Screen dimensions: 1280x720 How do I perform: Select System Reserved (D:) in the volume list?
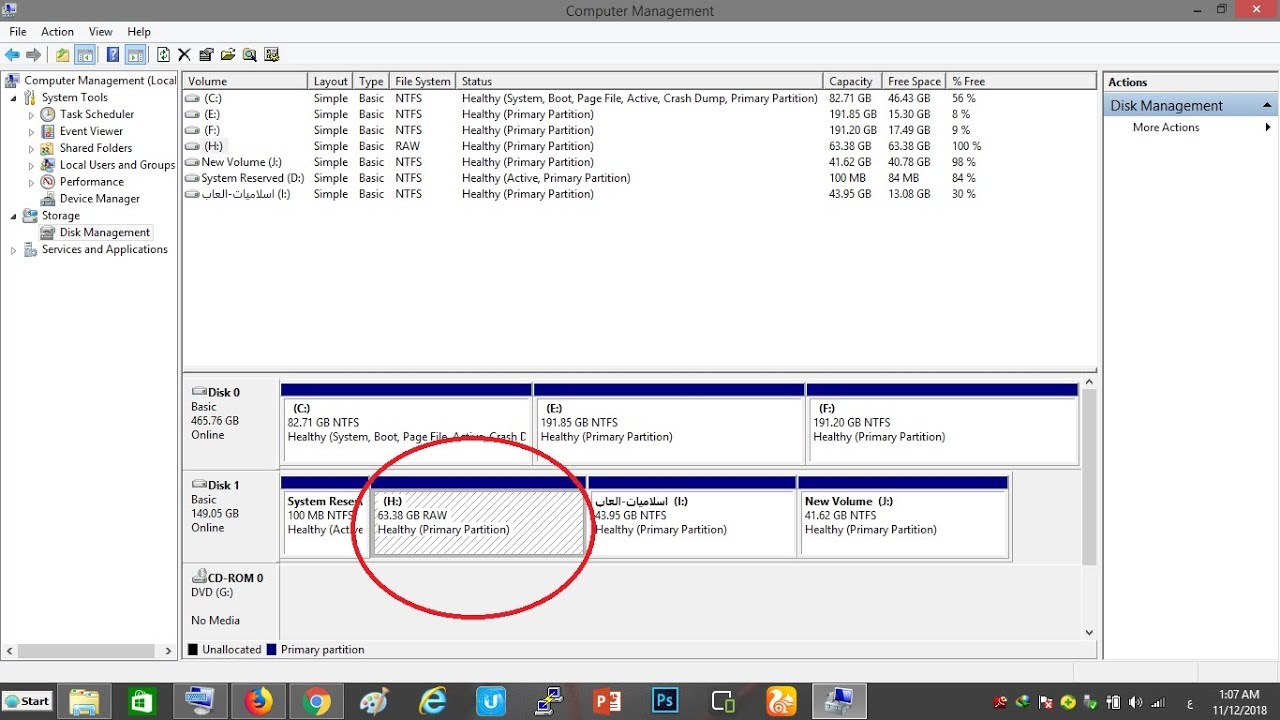639,178
